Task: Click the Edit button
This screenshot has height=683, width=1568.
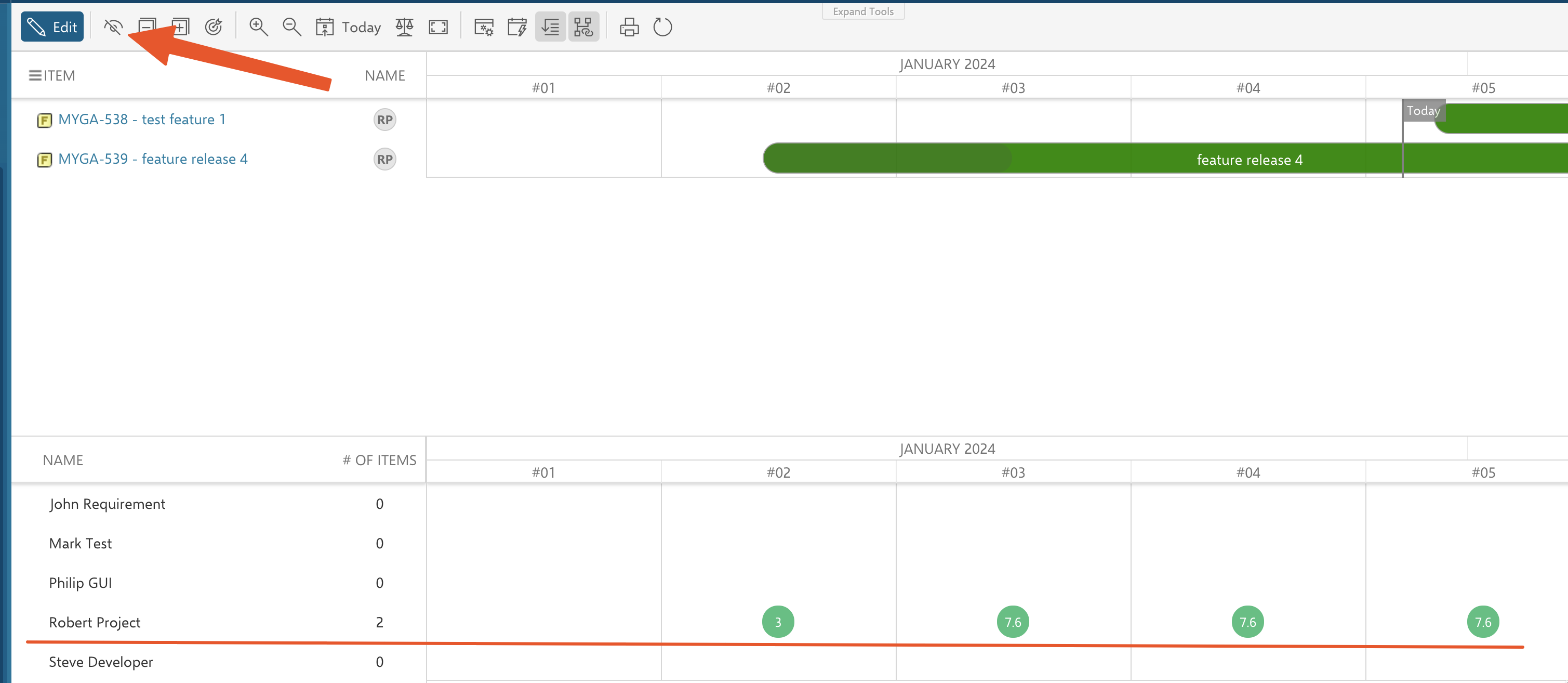Action: (x=52, y=27)
